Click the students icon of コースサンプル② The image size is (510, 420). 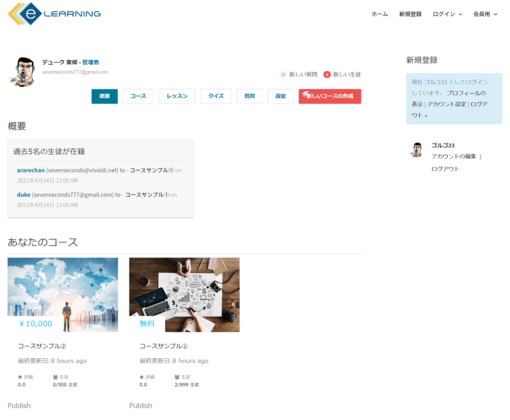pyautogui.click(x=55, y=377)
